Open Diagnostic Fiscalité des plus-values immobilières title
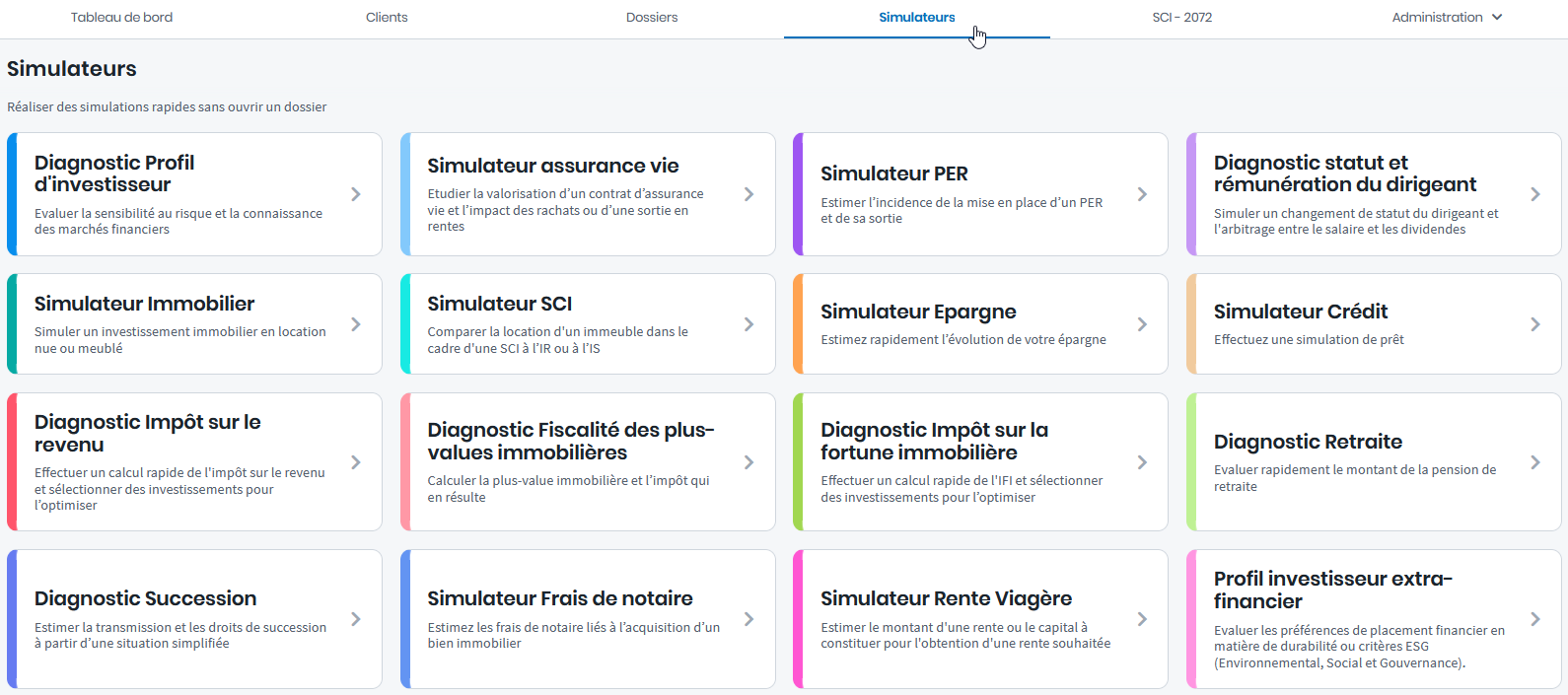 tap(570, 441)
